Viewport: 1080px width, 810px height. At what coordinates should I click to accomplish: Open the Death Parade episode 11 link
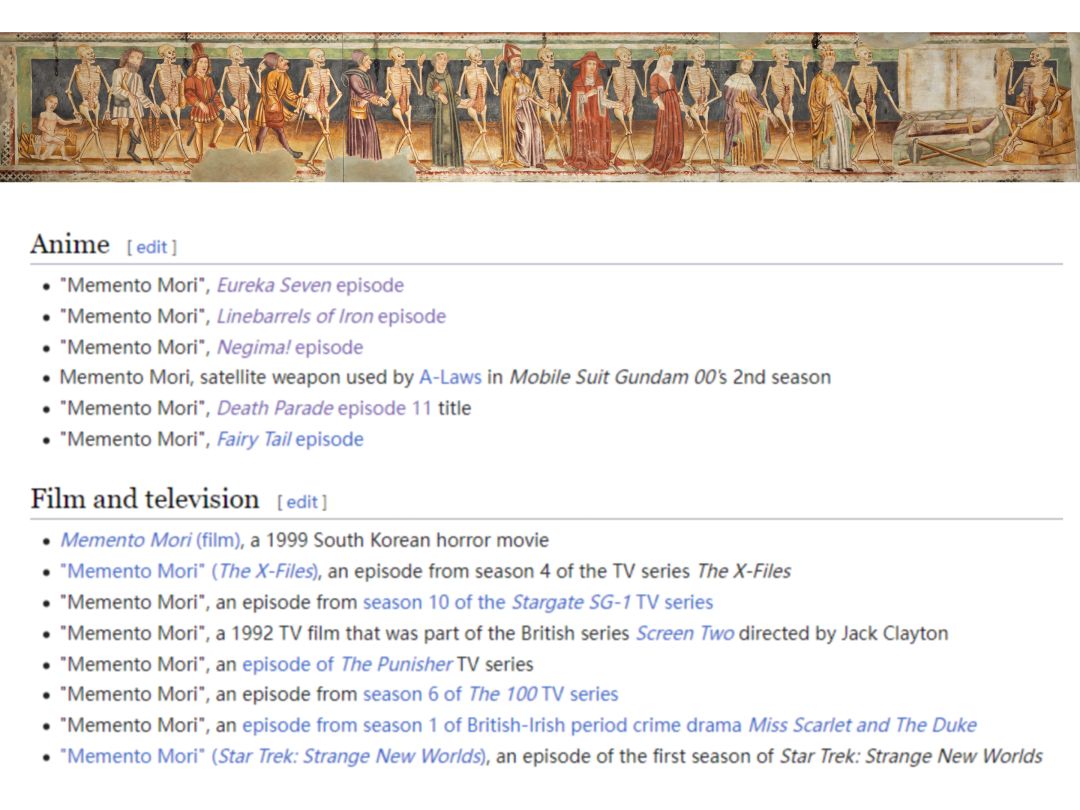pos(324,408)
